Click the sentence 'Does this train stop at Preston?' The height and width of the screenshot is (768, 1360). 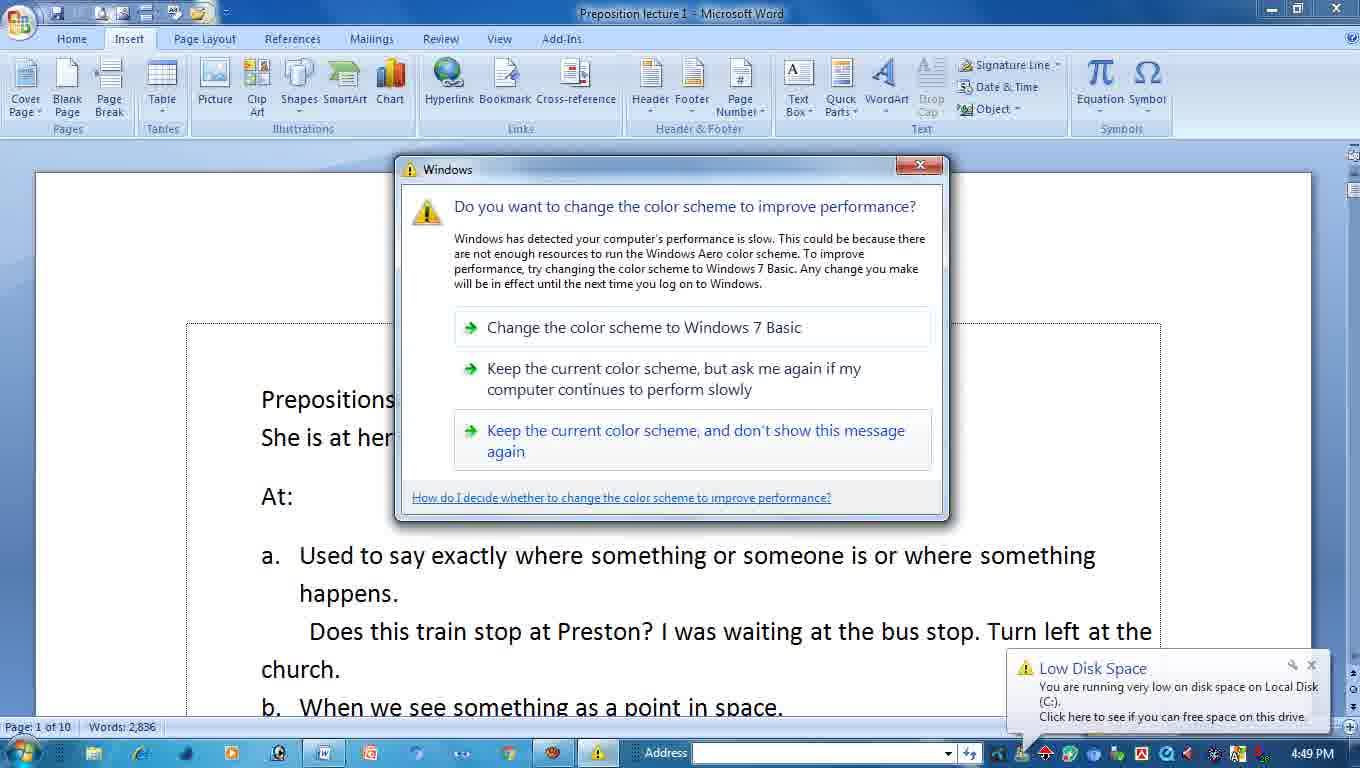pyautogui.click(x=481, y=632)
